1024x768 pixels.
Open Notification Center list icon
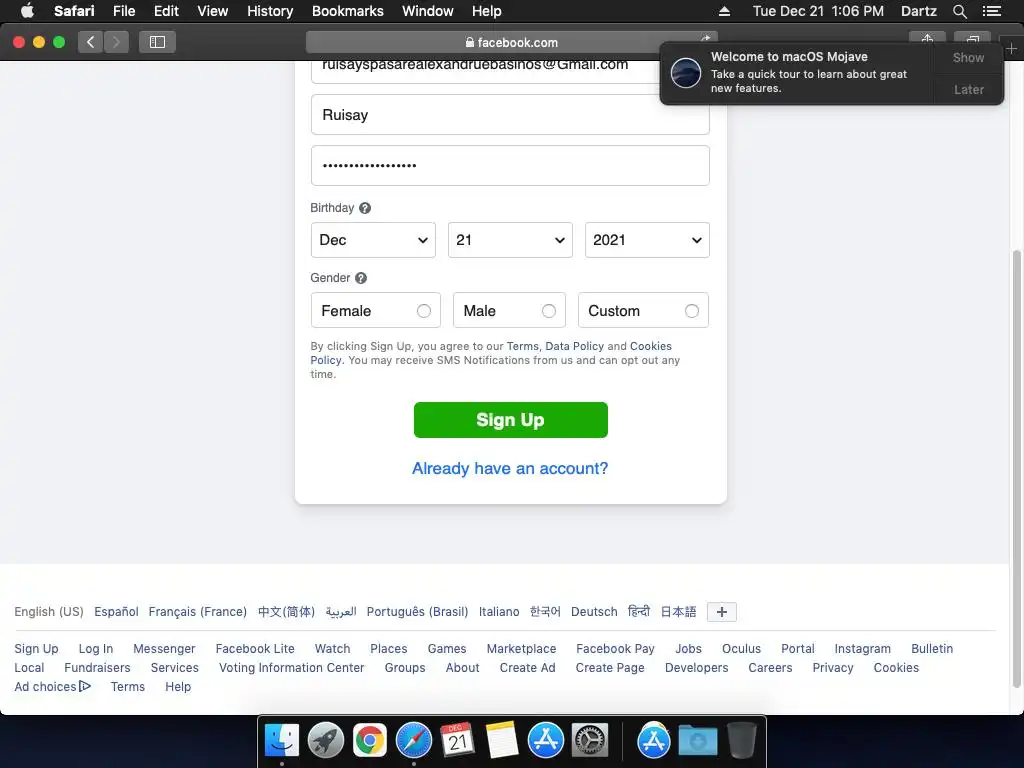pos(991,11)
